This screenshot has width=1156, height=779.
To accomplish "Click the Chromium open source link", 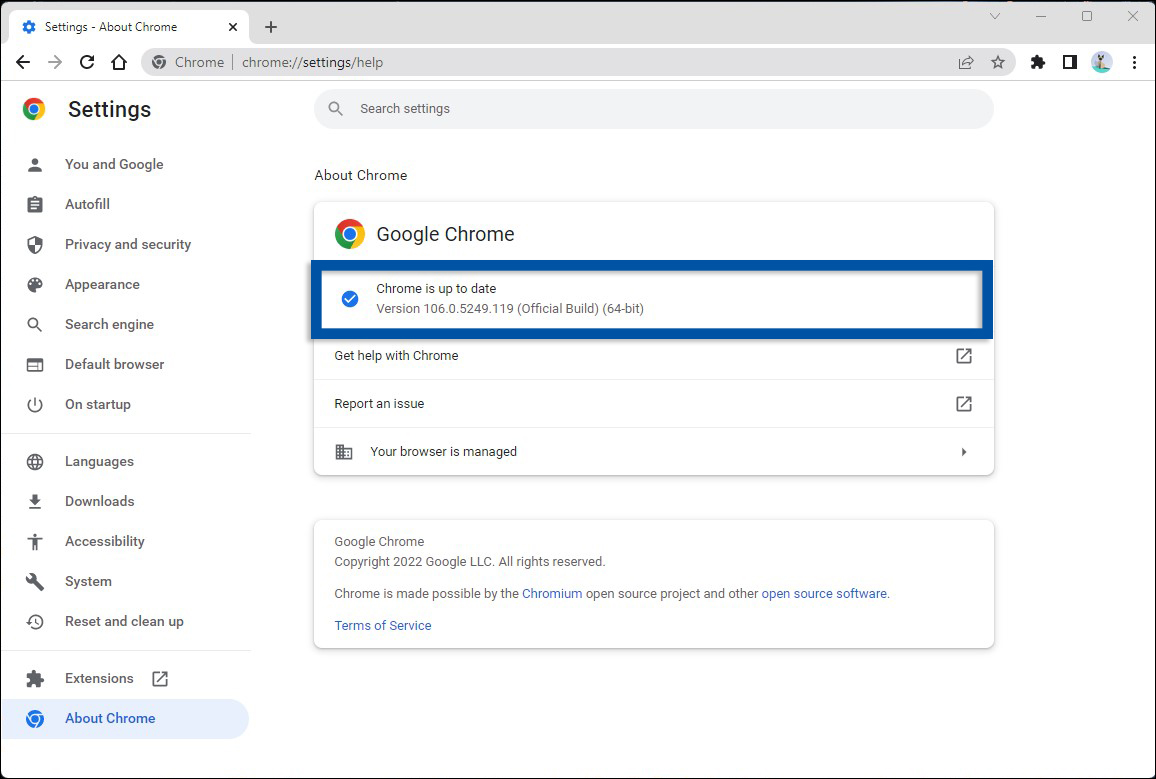I will point(552,593).
